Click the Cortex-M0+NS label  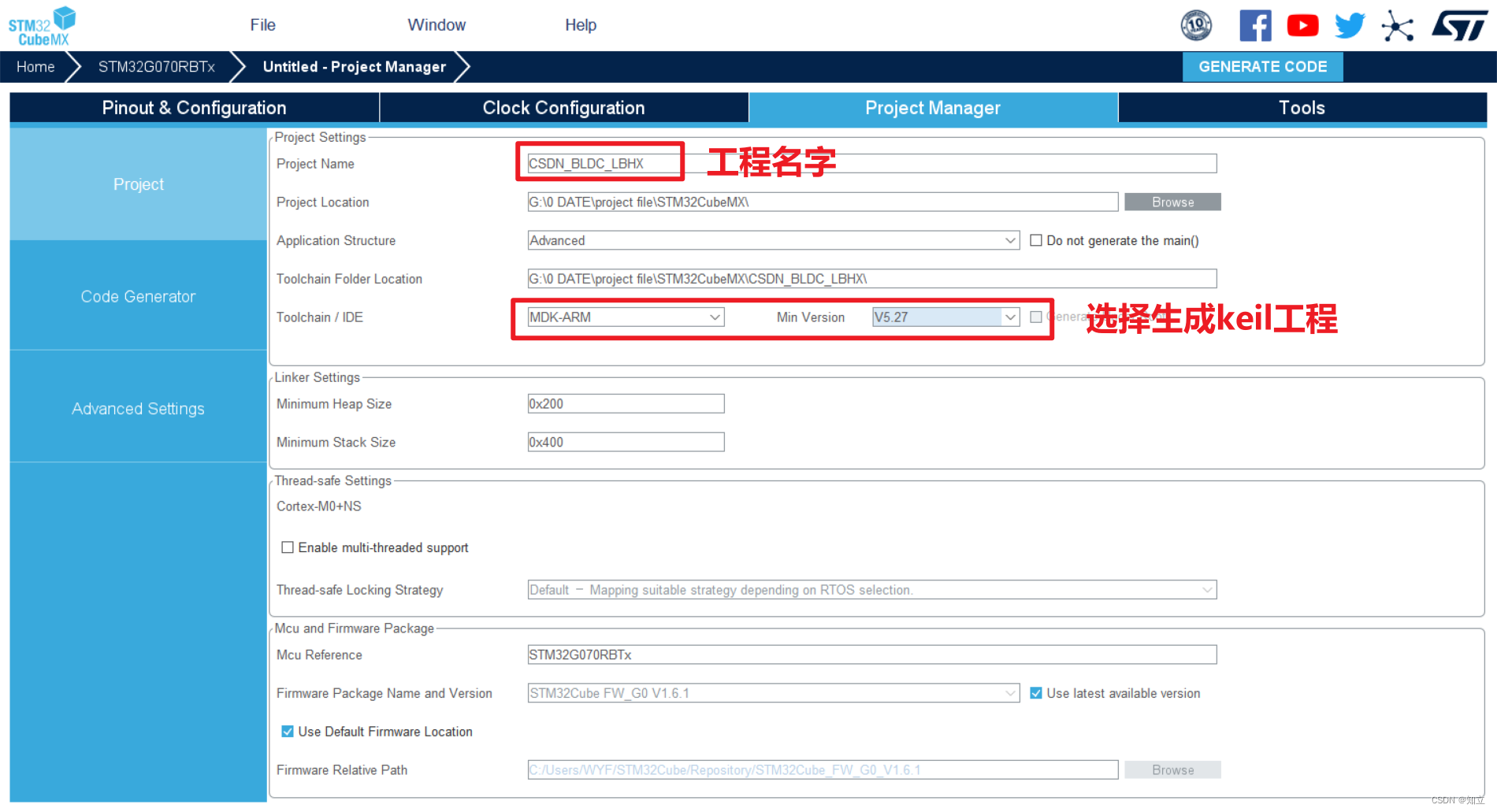(319, 506)
